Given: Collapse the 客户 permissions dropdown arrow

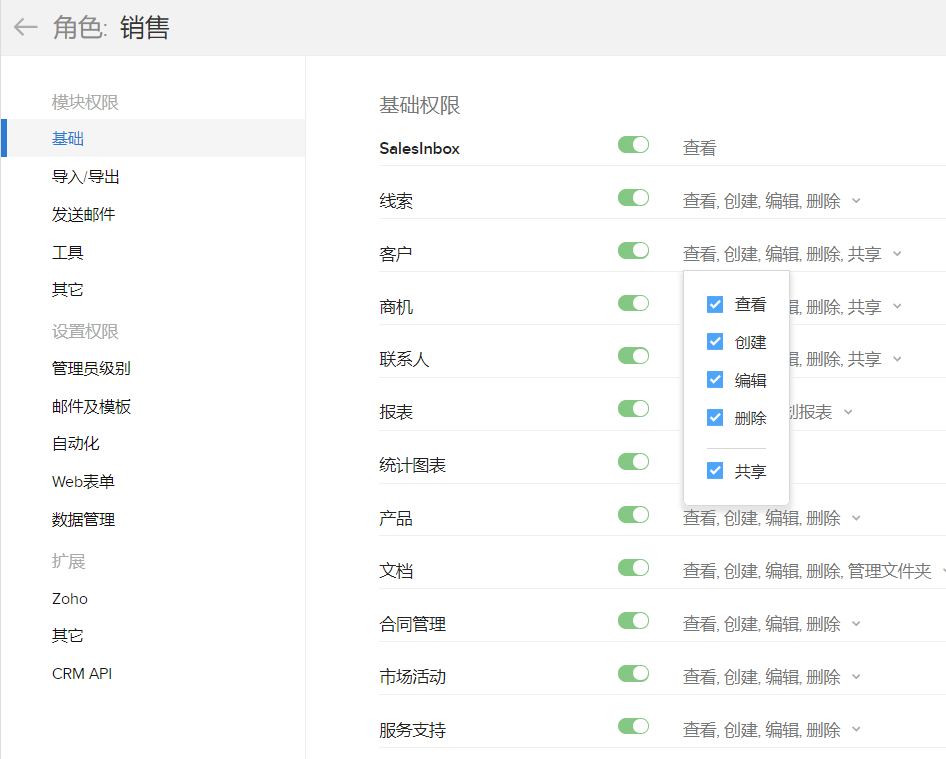Looking at the screenshot, I should [897, 254].
